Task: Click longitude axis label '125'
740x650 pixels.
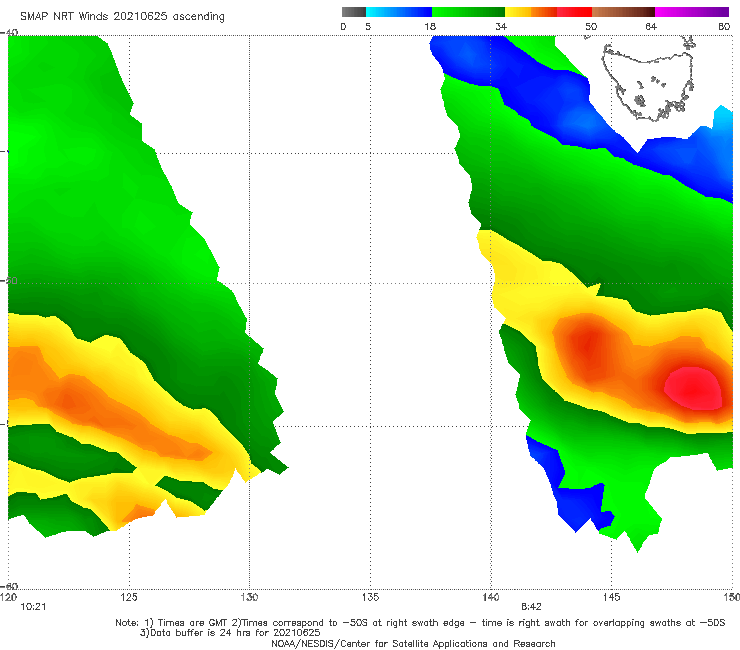Action: coord(129,597)
